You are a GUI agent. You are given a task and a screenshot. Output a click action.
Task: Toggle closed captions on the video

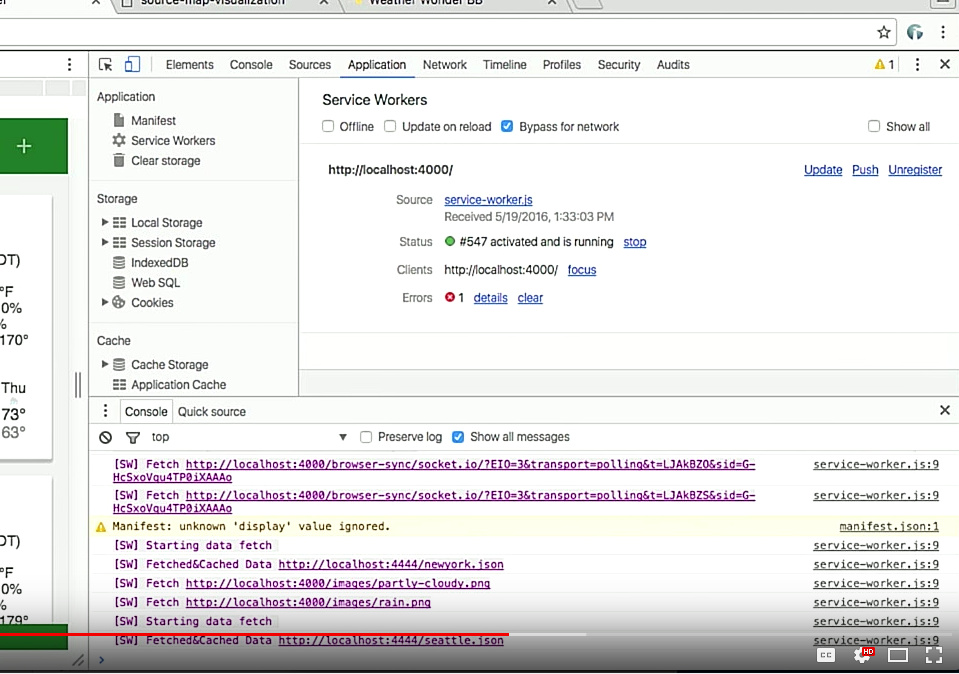point(826,655)
